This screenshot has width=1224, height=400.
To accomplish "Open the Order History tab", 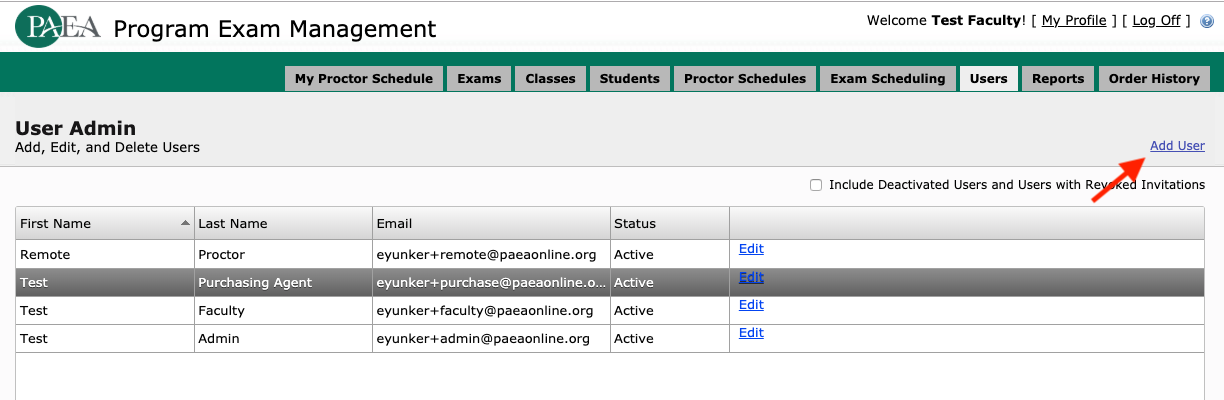I will [x=1153, y=79].
